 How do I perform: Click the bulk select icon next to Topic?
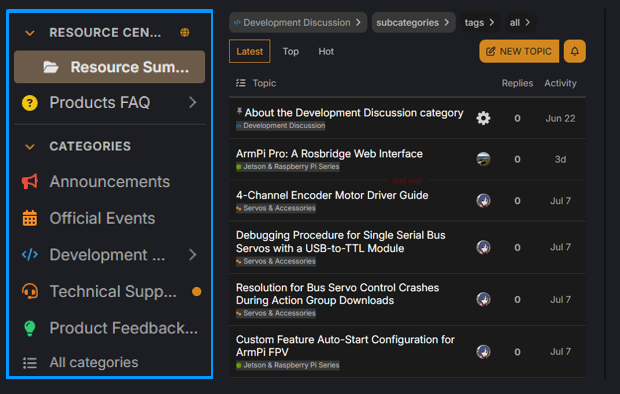coord(241,83)
